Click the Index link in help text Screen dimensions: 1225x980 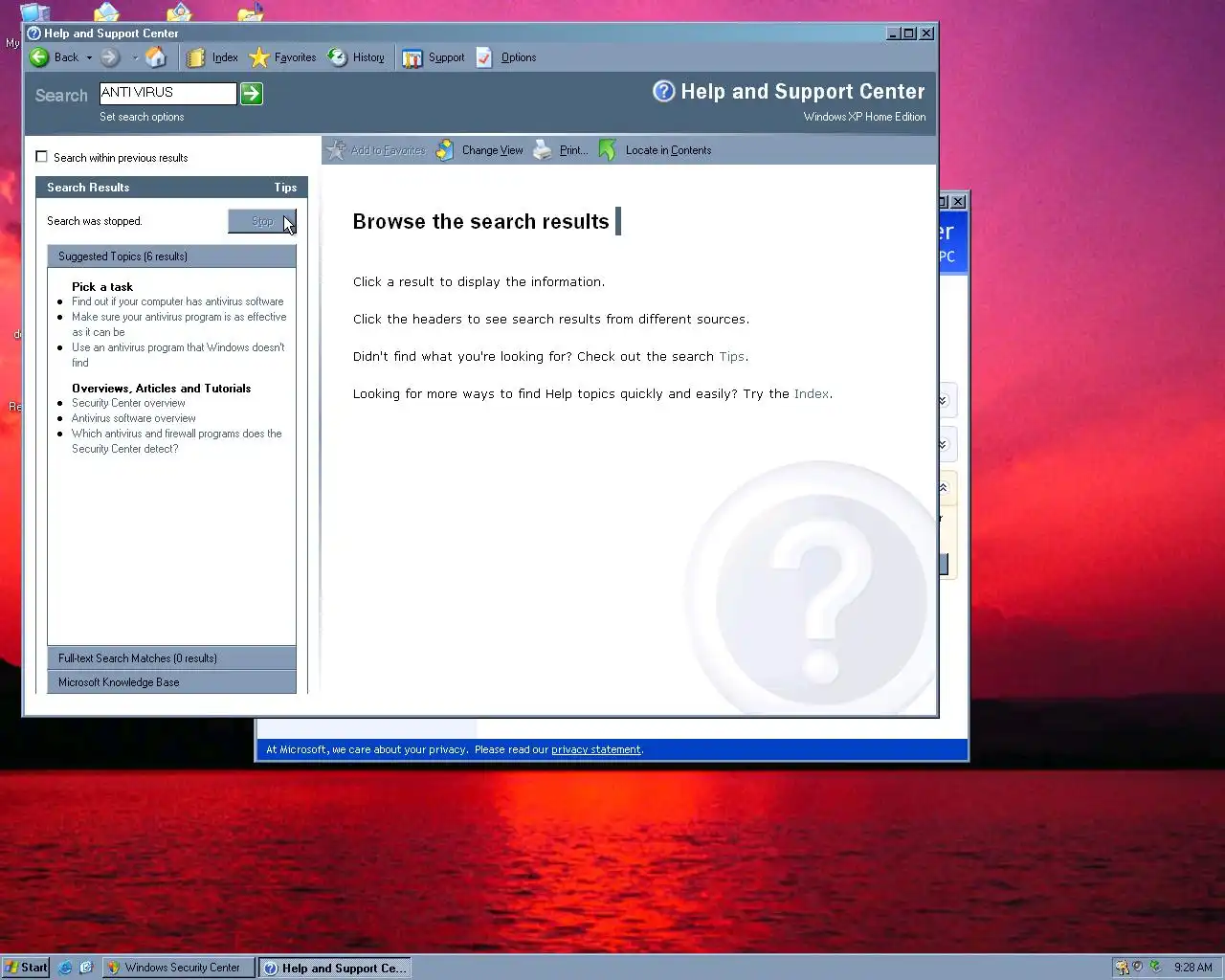[811, 393]
